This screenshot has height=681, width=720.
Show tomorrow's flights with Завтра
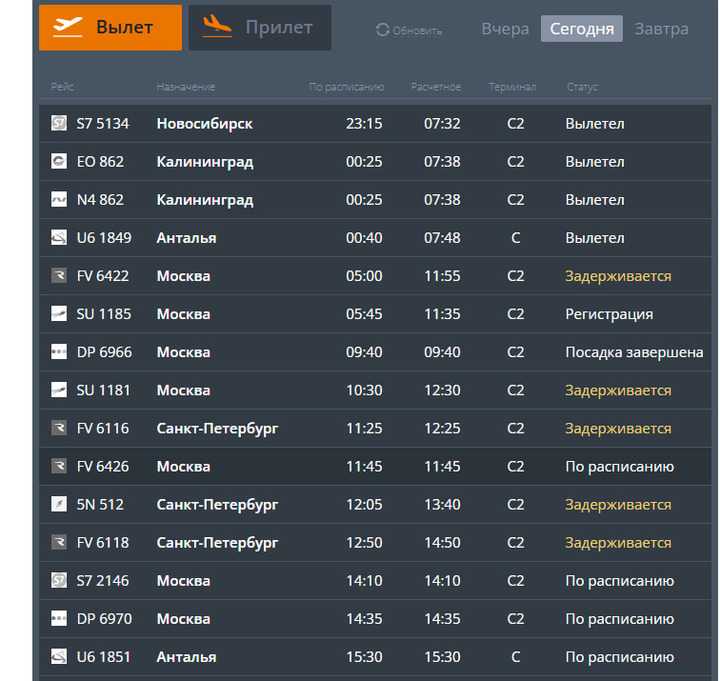tap(661, 29)
